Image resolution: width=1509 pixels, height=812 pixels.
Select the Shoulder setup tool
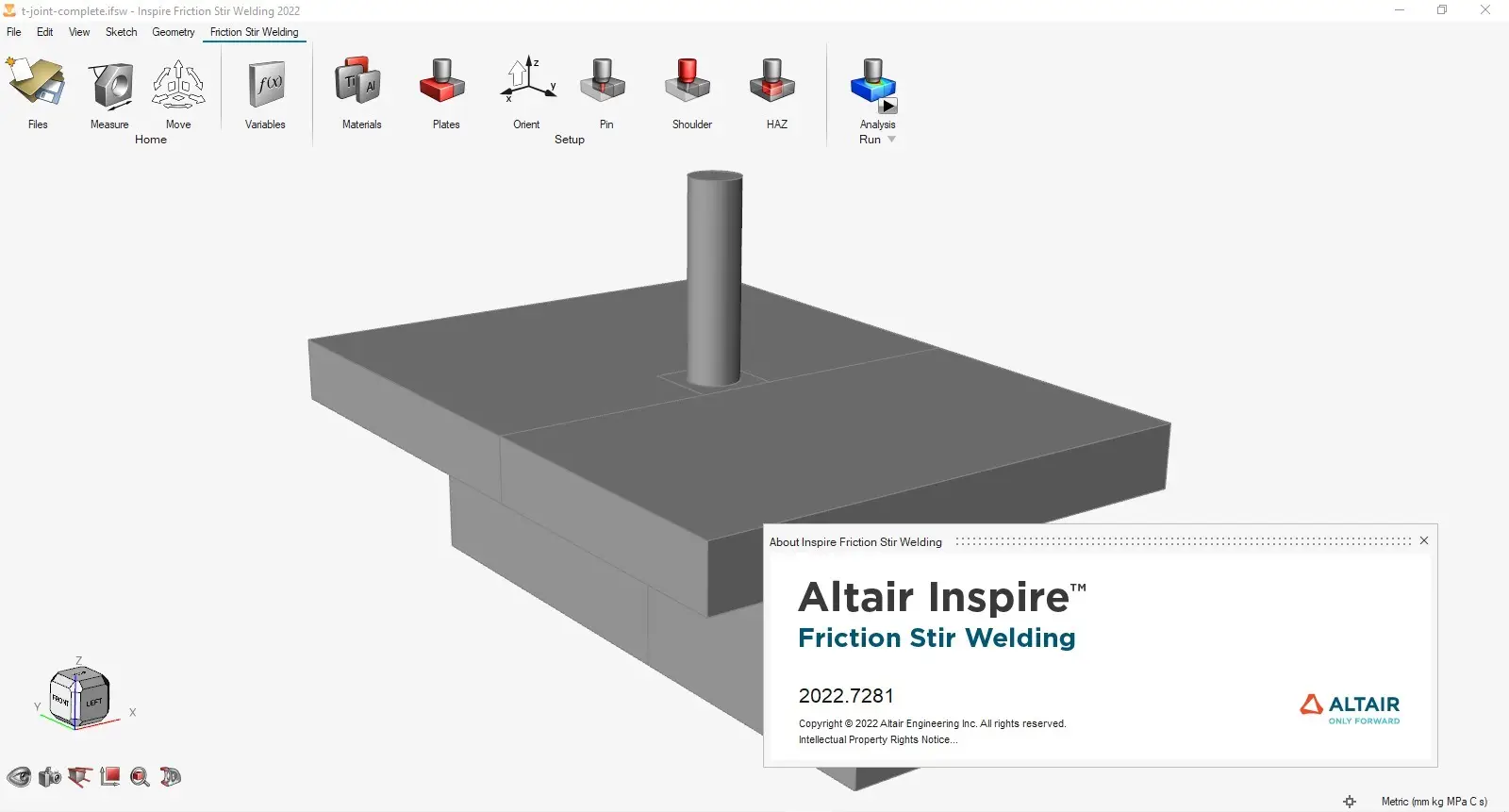[688, 81]
